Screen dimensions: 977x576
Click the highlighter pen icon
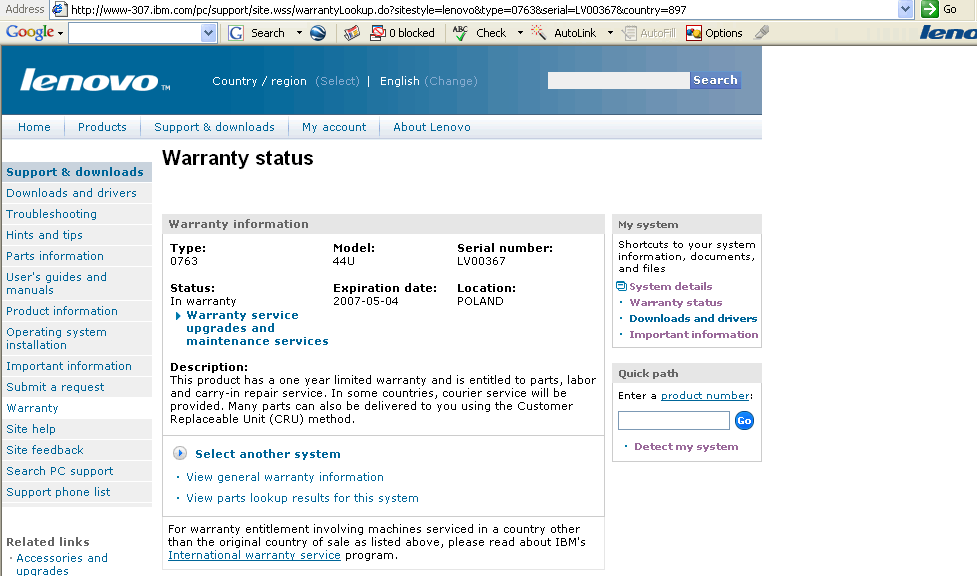(761, 32)
